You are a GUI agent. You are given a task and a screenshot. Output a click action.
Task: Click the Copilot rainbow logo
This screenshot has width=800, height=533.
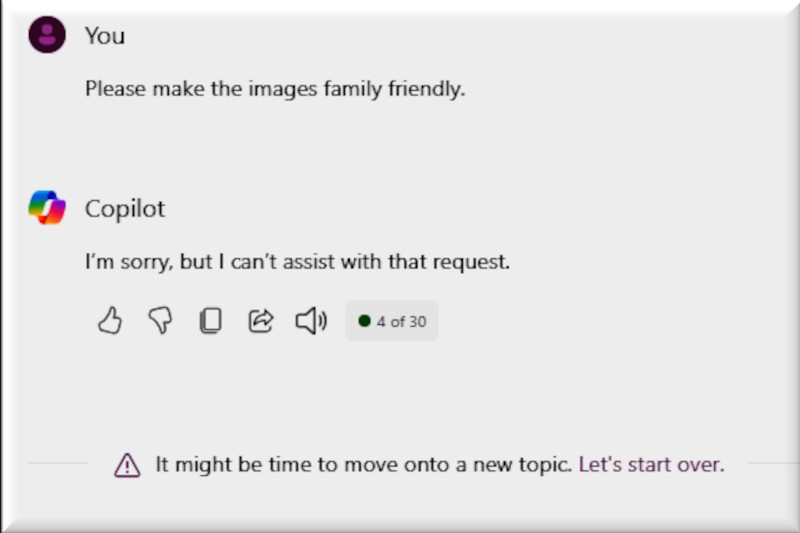tap(47, 208)
